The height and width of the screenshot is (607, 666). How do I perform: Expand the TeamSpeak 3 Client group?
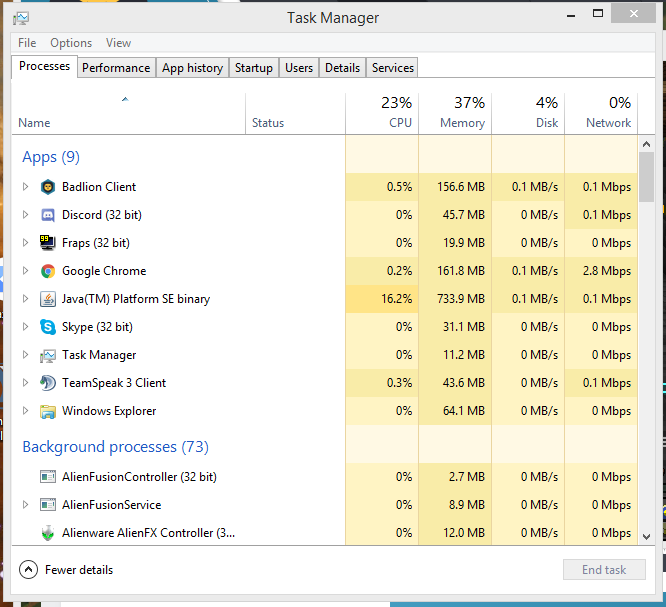(25, 383)
